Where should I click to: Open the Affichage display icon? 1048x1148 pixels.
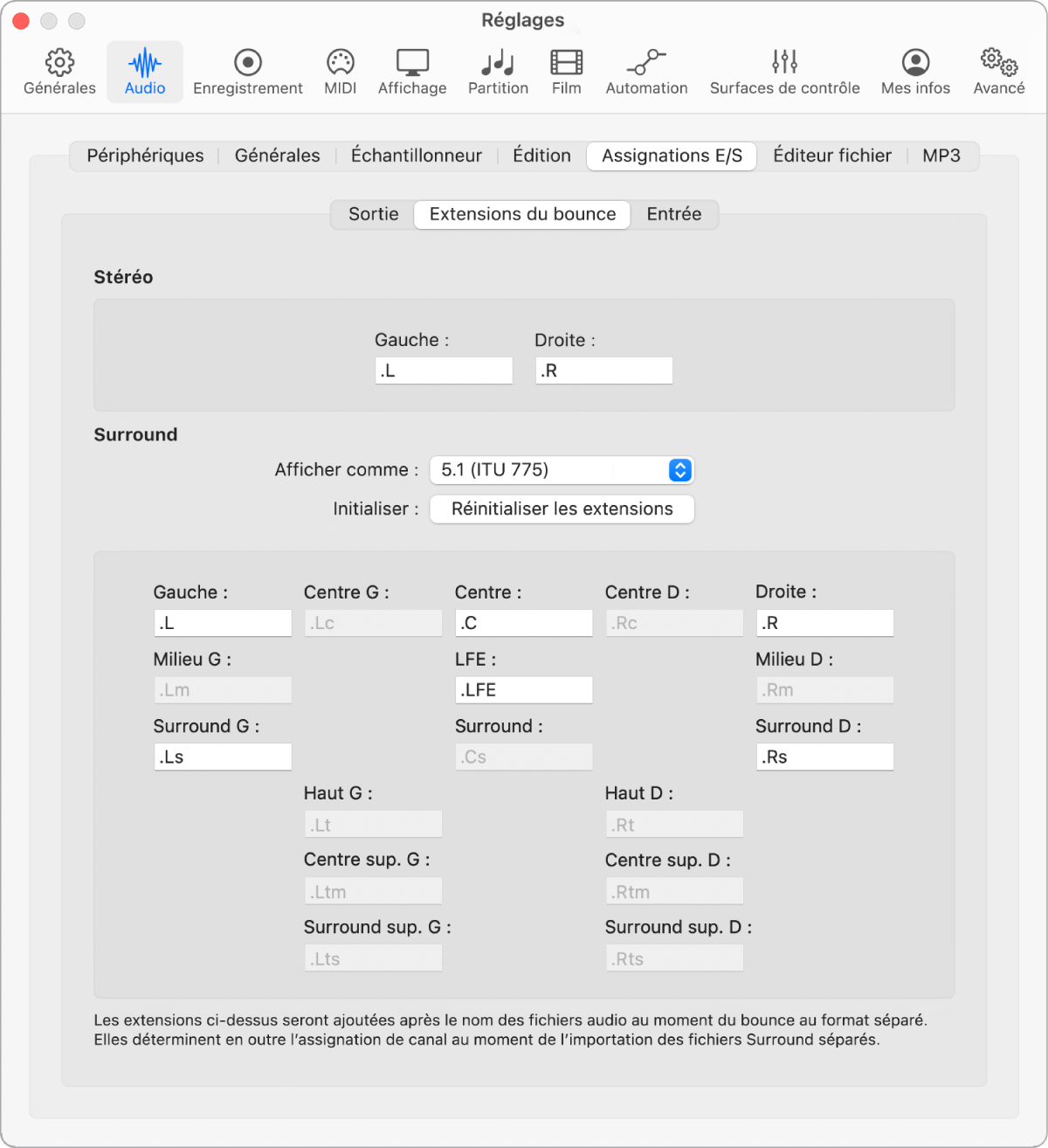coord(412,62)
